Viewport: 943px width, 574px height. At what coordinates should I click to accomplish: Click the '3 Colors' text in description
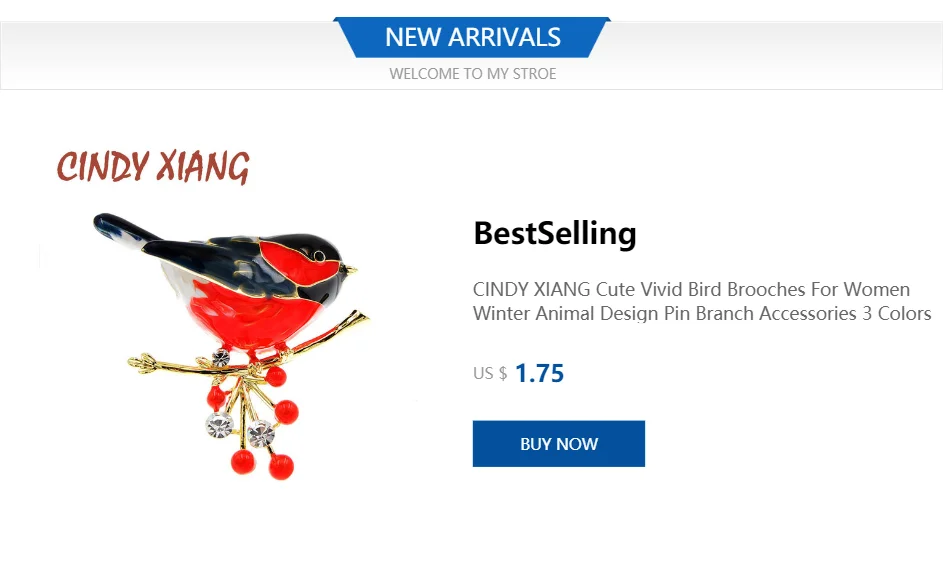pos(897,313)
